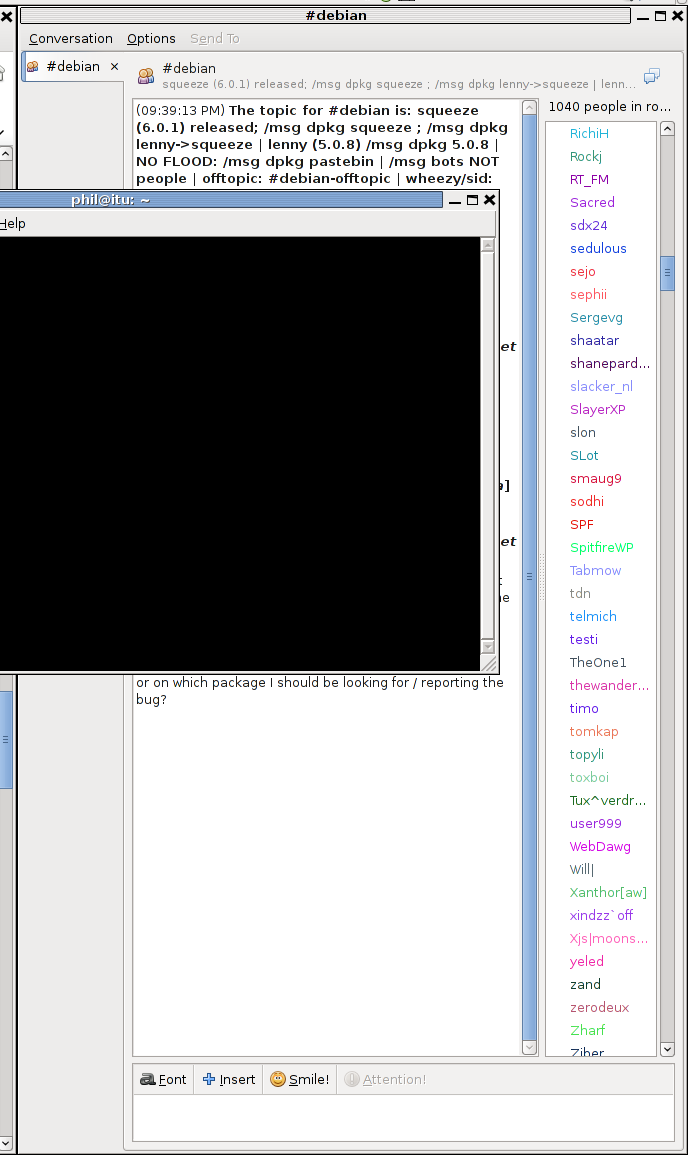Open the Smile! emoticon picker

click(x=299, y=1080)
